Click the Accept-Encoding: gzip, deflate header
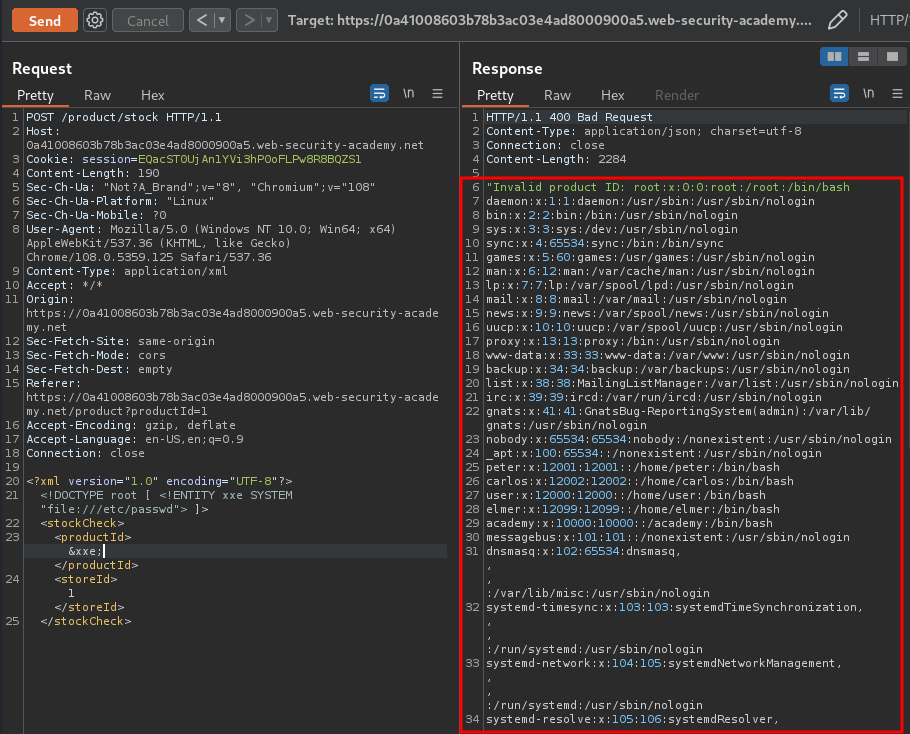 pyautogui.click(x=131, y=425)
